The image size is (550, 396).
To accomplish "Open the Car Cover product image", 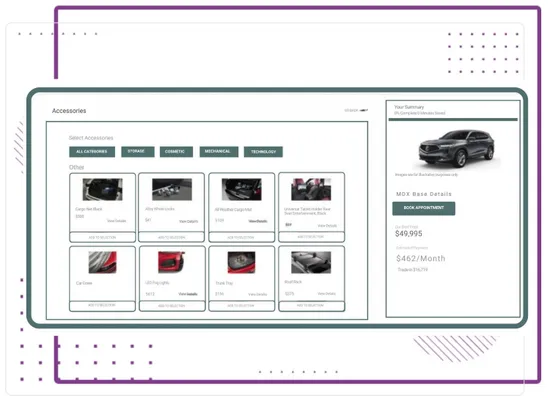I will coord(102,262).
